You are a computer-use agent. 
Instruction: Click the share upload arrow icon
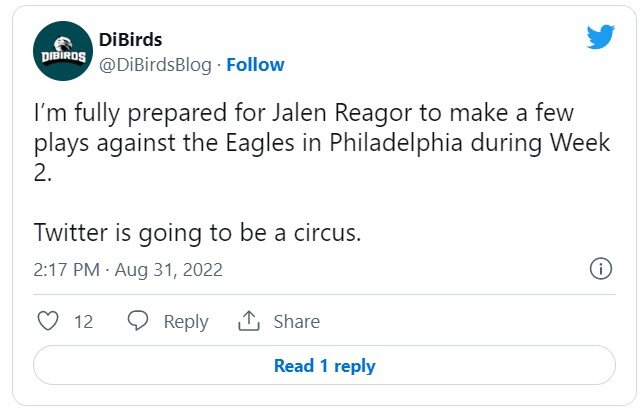coord(248,321)
